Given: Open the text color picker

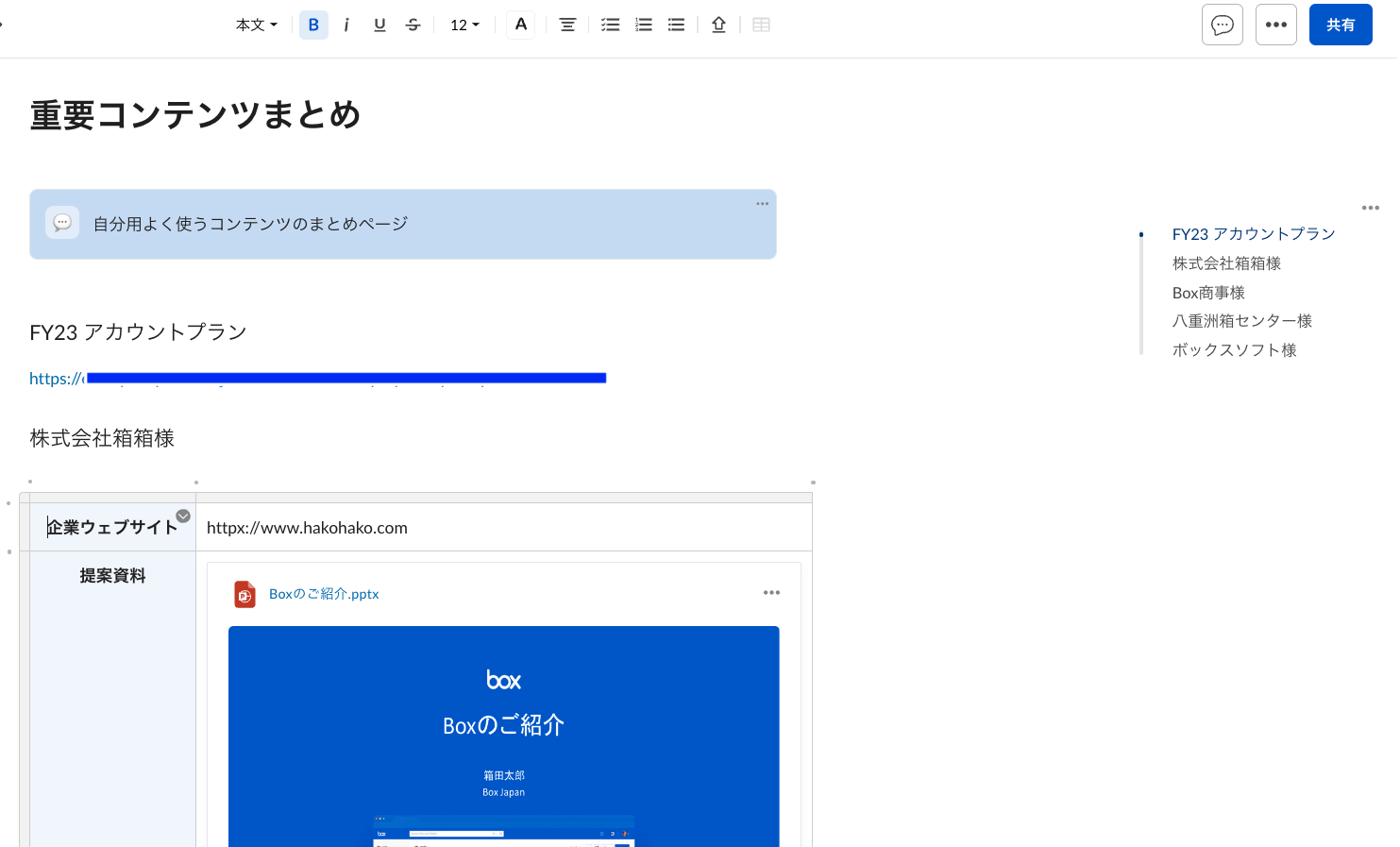Looking at the screenshot, I should tap(520, 25).
